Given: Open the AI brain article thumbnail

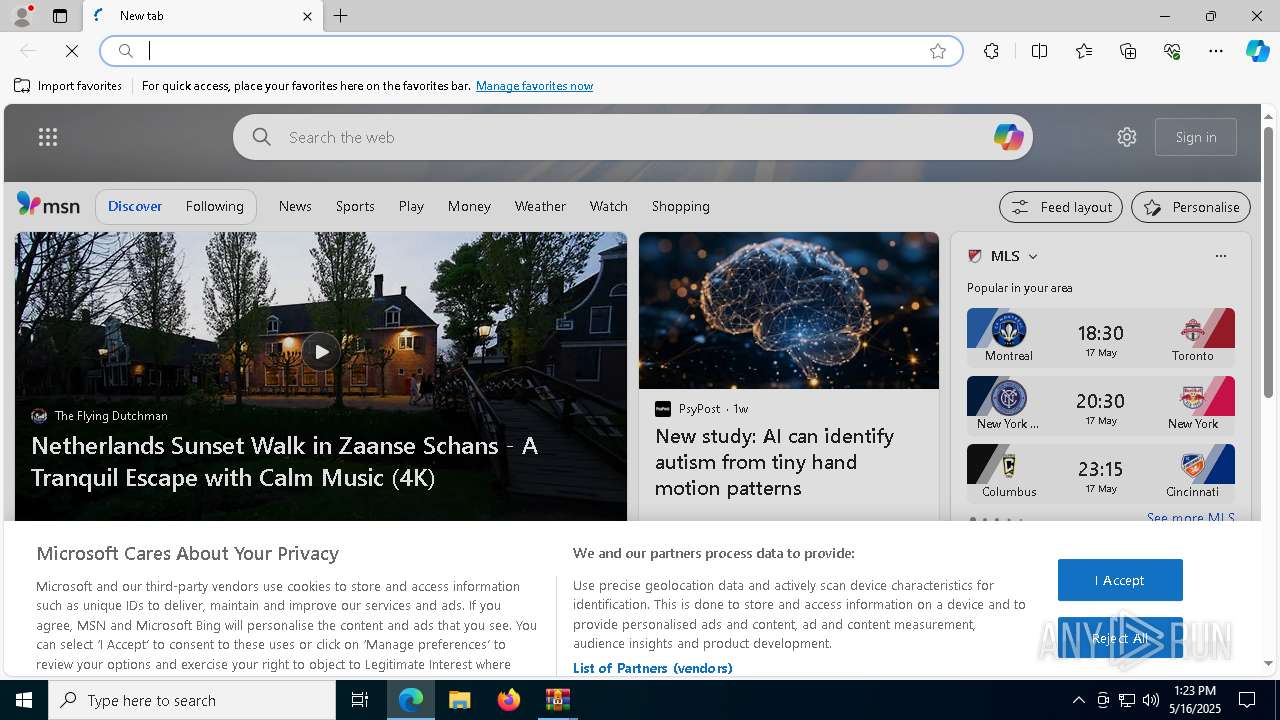Looking at the screenshot, I should [789, 311].
